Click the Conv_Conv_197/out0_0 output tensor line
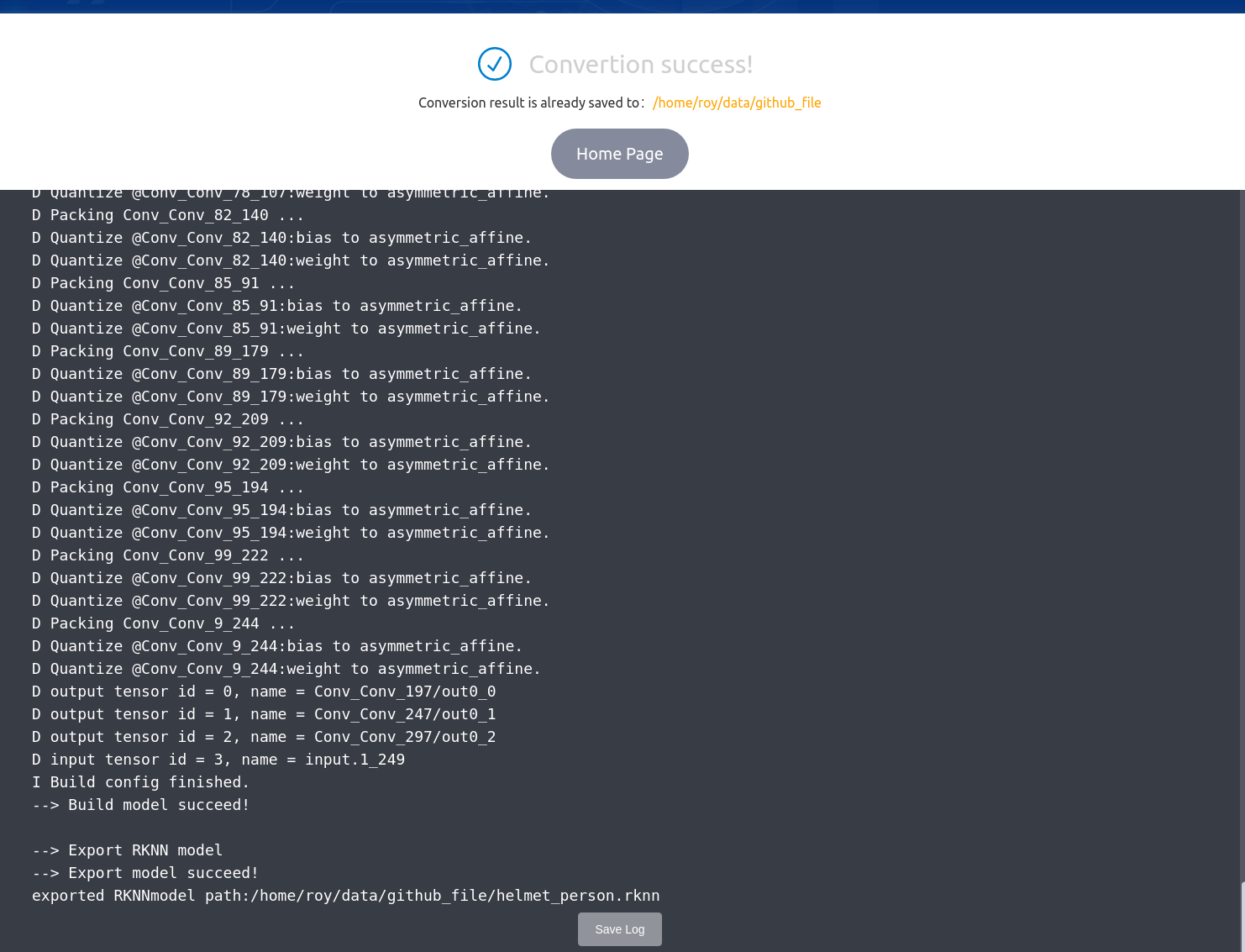 tap(263, 691)
